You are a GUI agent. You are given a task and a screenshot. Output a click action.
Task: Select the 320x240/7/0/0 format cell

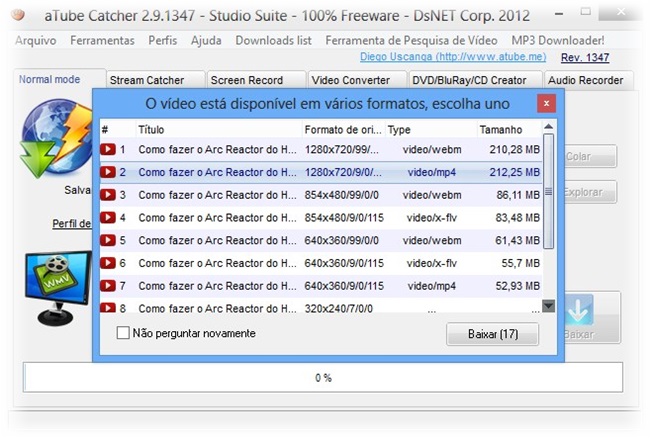(x=339, y=308)
